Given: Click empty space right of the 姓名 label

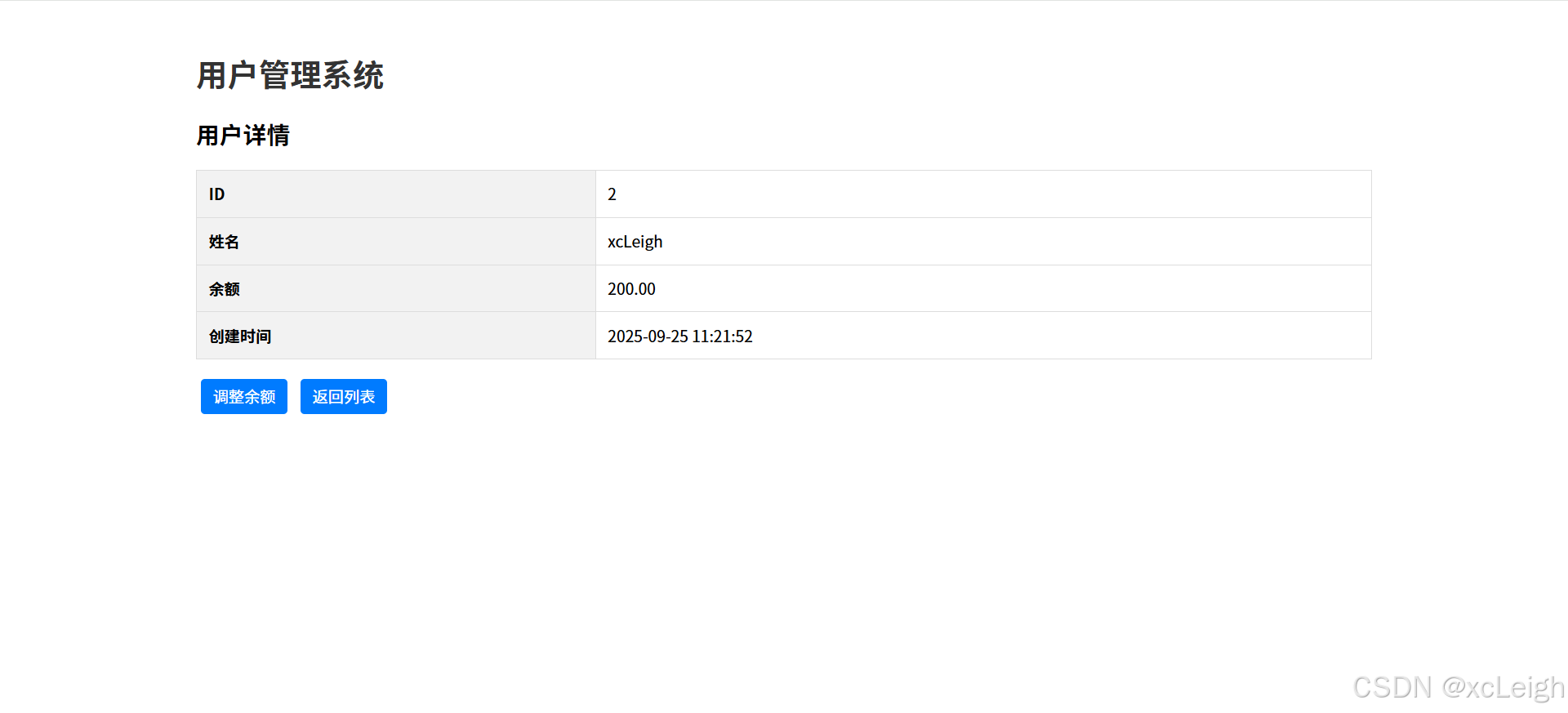Looking at the screenshot, I should tap(408, 242).
